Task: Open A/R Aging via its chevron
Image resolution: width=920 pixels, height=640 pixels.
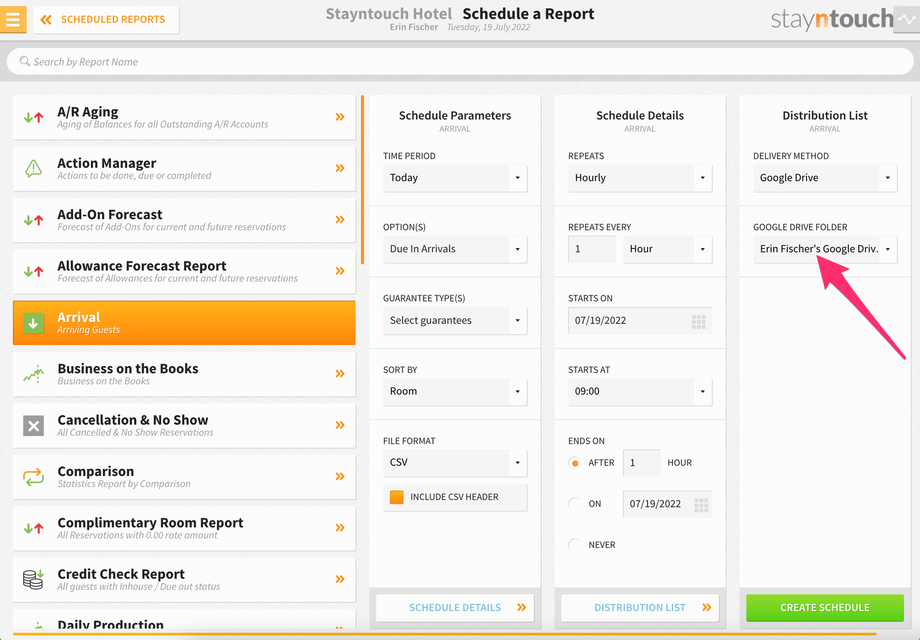Action: click(340, 117)
